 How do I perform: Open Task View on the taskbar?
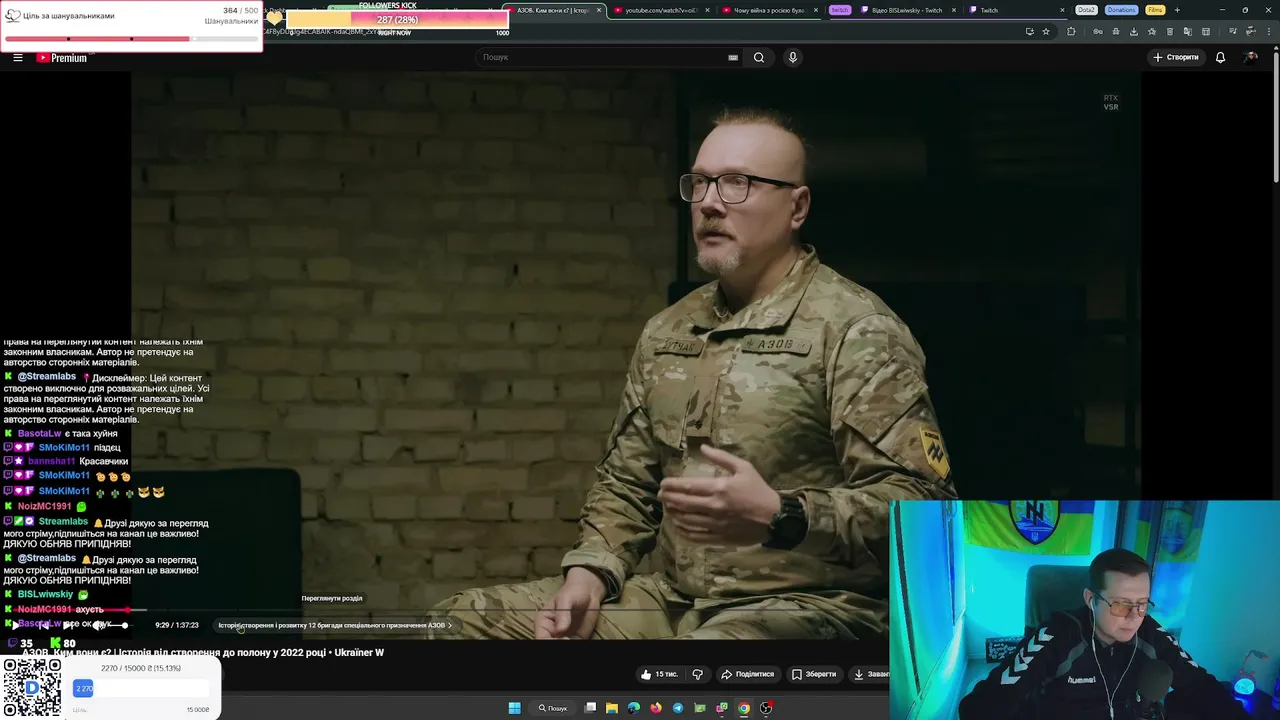[x=590, y=708]
